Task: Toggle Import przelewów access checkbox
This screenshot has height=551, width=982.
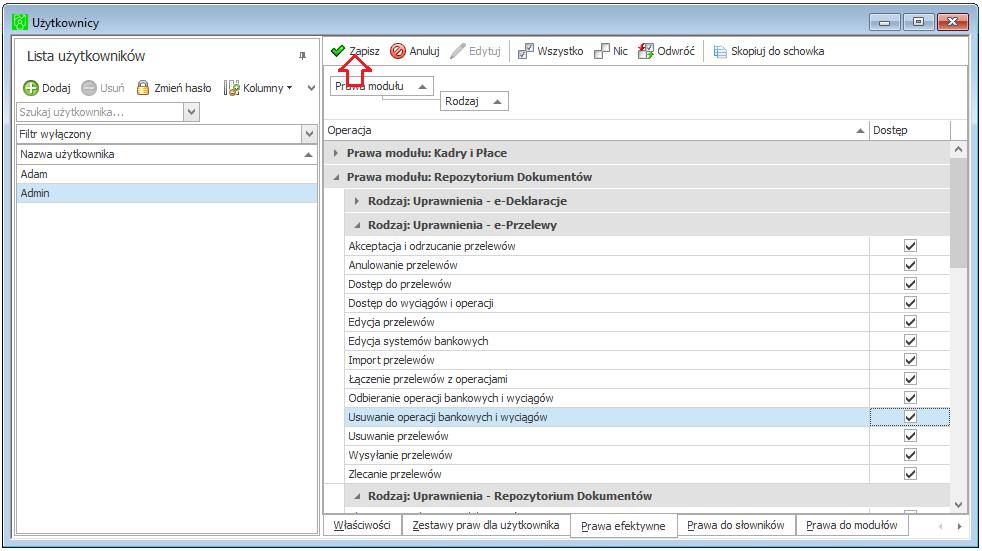Action: (x=910, y=360)
